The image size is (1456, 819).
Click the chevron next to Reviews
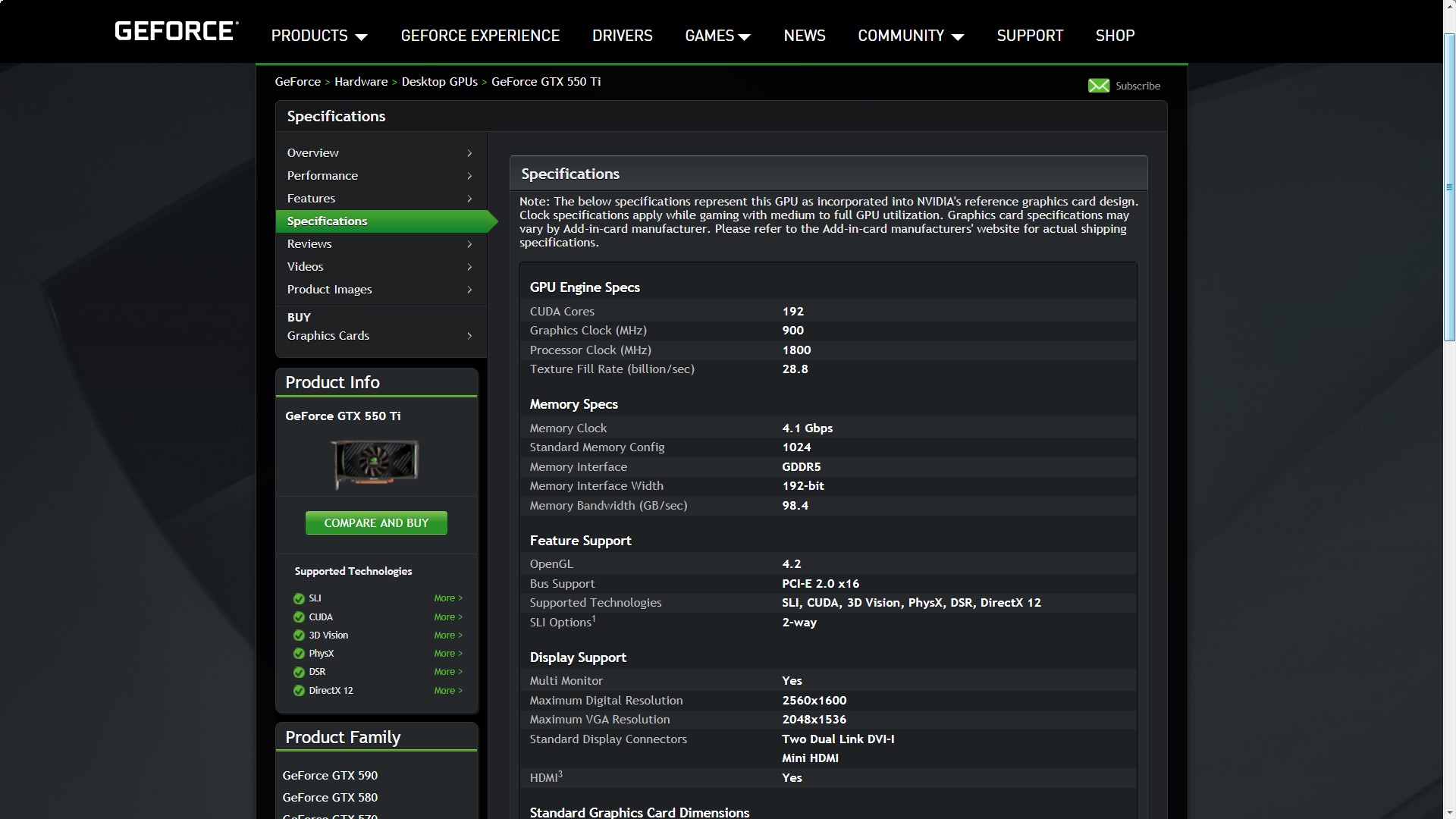[469, 244]
